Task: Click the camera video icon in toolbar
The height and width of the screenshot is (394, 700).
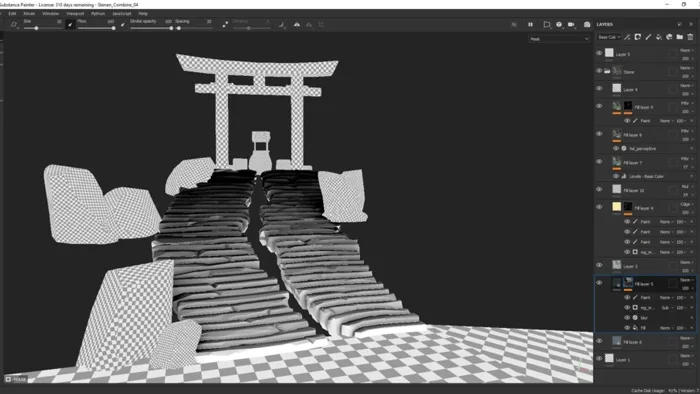Action: click(x=571, y=25)
